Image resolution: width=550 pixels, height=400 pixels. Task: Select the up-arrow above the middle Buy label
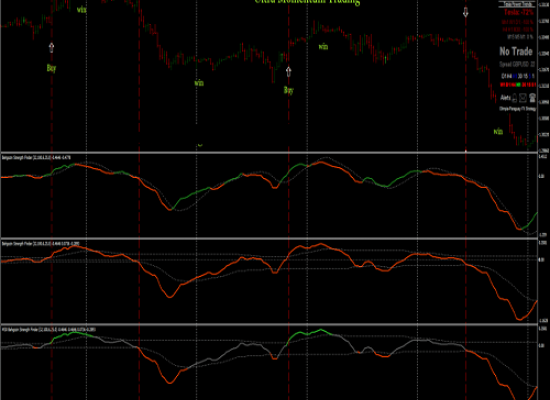[x=288, y=72]
